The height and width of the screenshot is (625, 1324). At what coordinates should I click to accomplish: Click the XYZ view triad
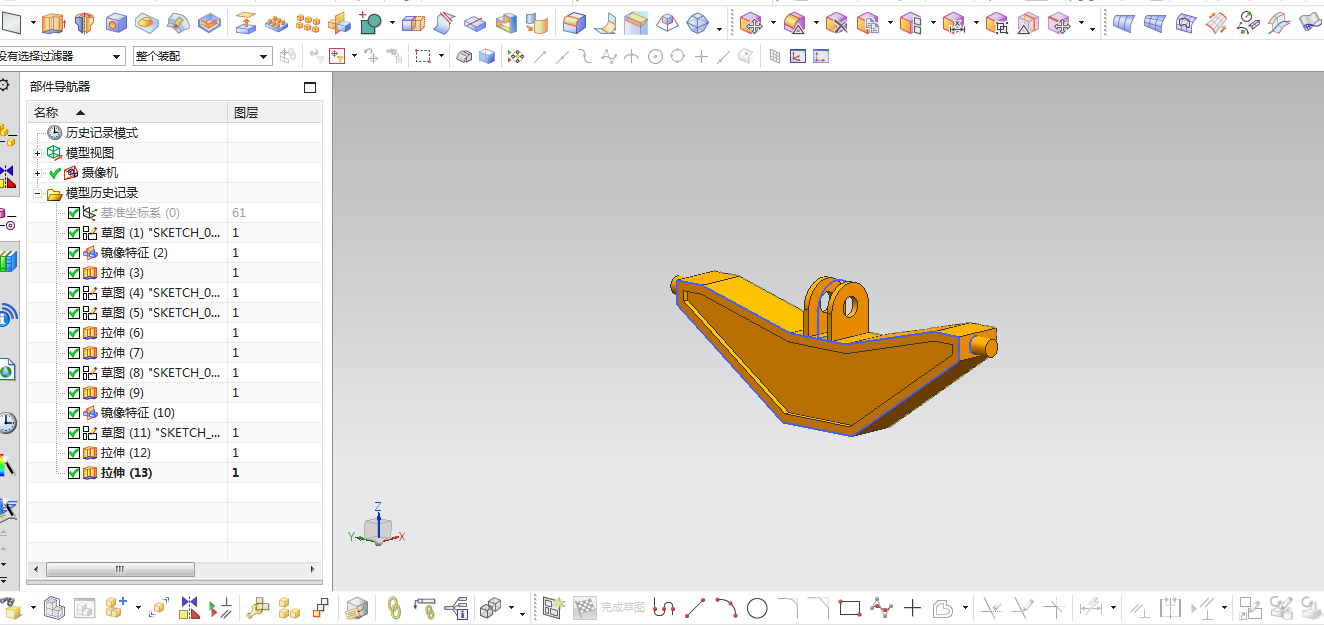(x=376, y=526)
